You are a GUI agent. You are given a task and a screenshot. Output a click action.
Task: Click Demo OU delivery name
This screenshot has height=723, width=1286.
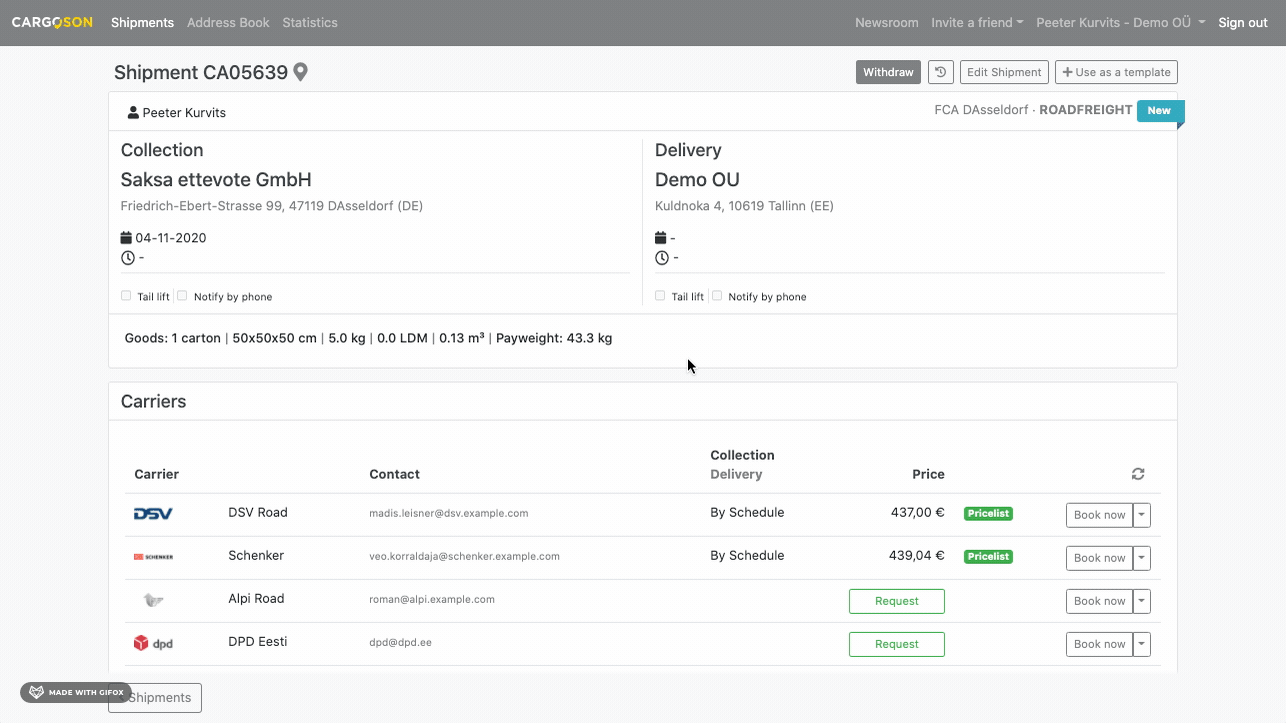pyautogui.click(x=697, y=180)
